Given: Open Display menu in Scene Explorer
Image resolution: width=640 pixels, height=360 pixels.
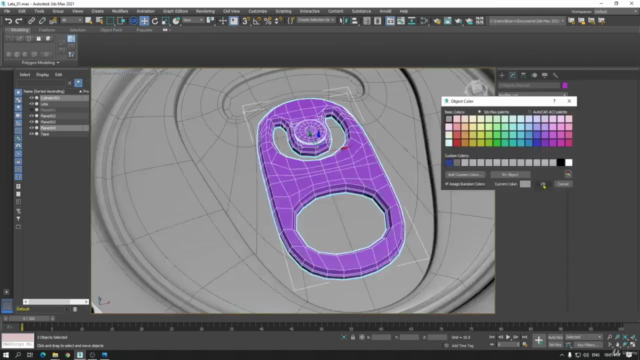Looking at the screenshot, I should point(42,75).
